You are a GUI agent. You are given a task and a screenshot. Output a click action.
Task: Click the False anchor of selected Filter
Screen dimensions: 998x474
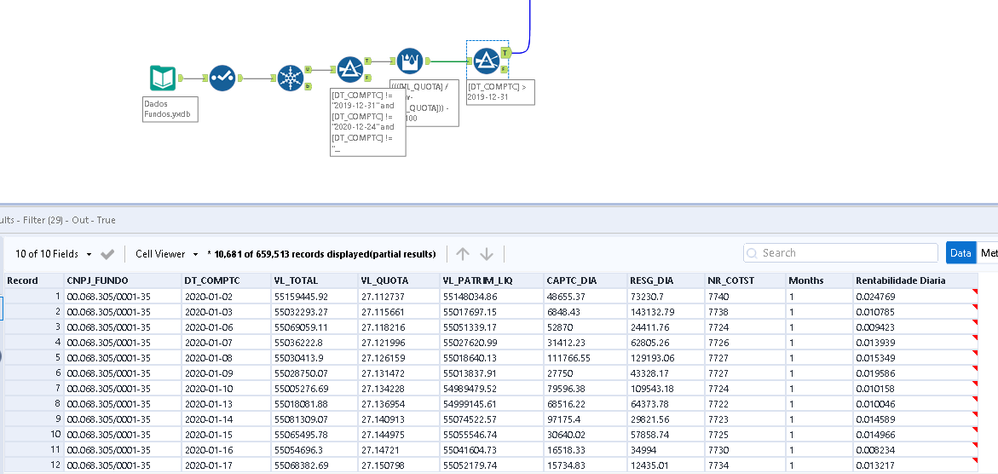[504, 69]
